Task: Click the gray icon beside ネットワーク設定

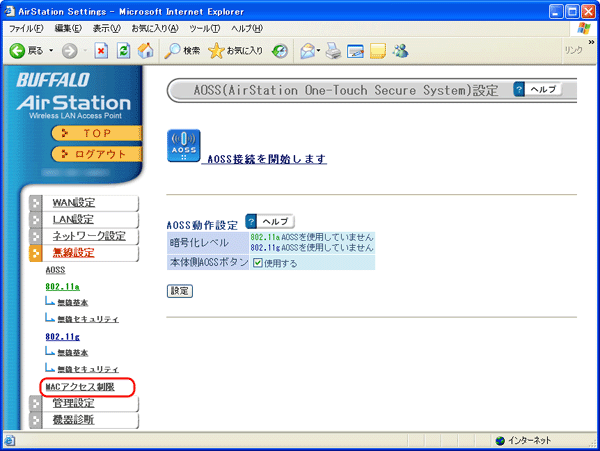Action: [36, 236]
